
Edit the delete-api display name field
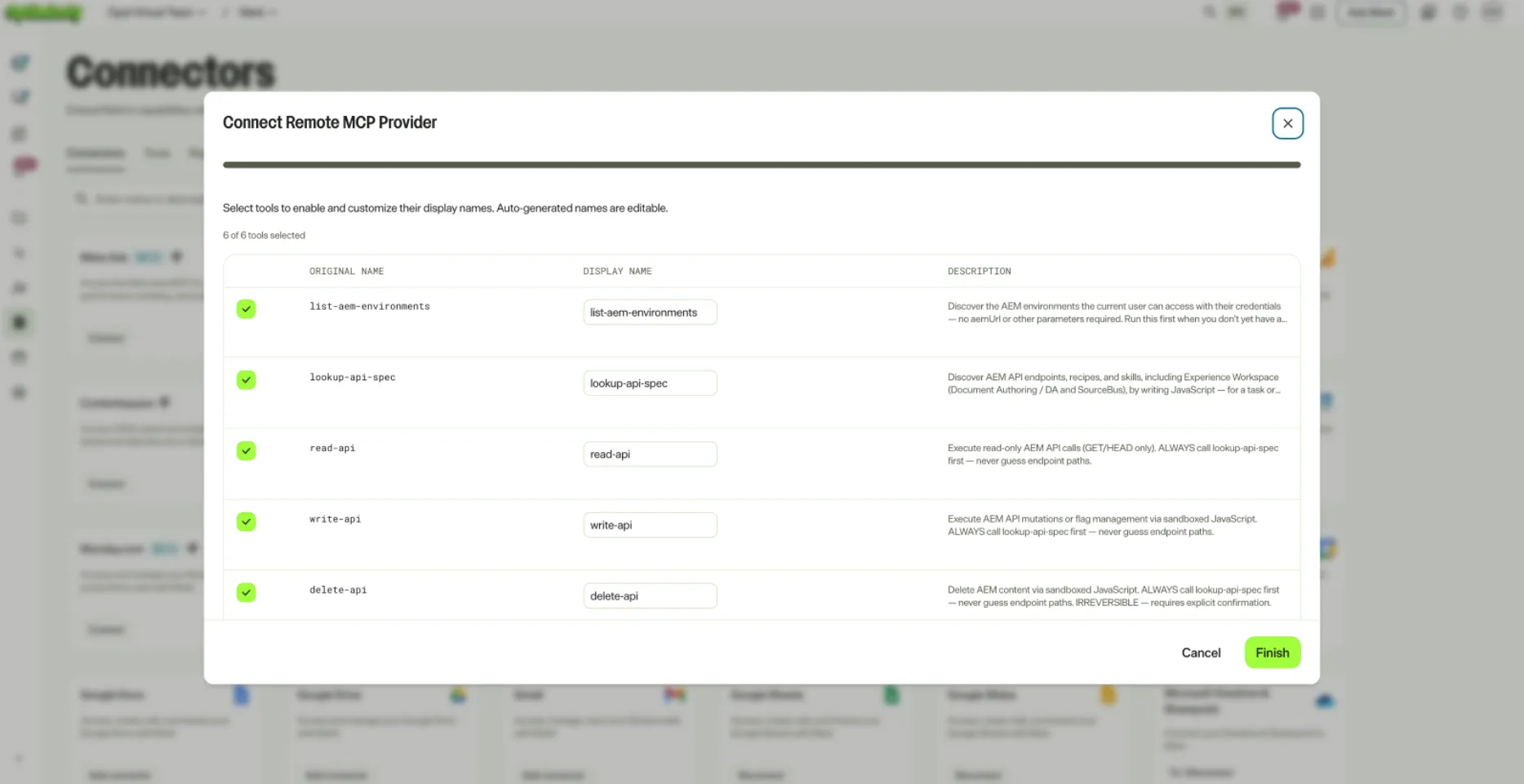click(x=650, y=596)
